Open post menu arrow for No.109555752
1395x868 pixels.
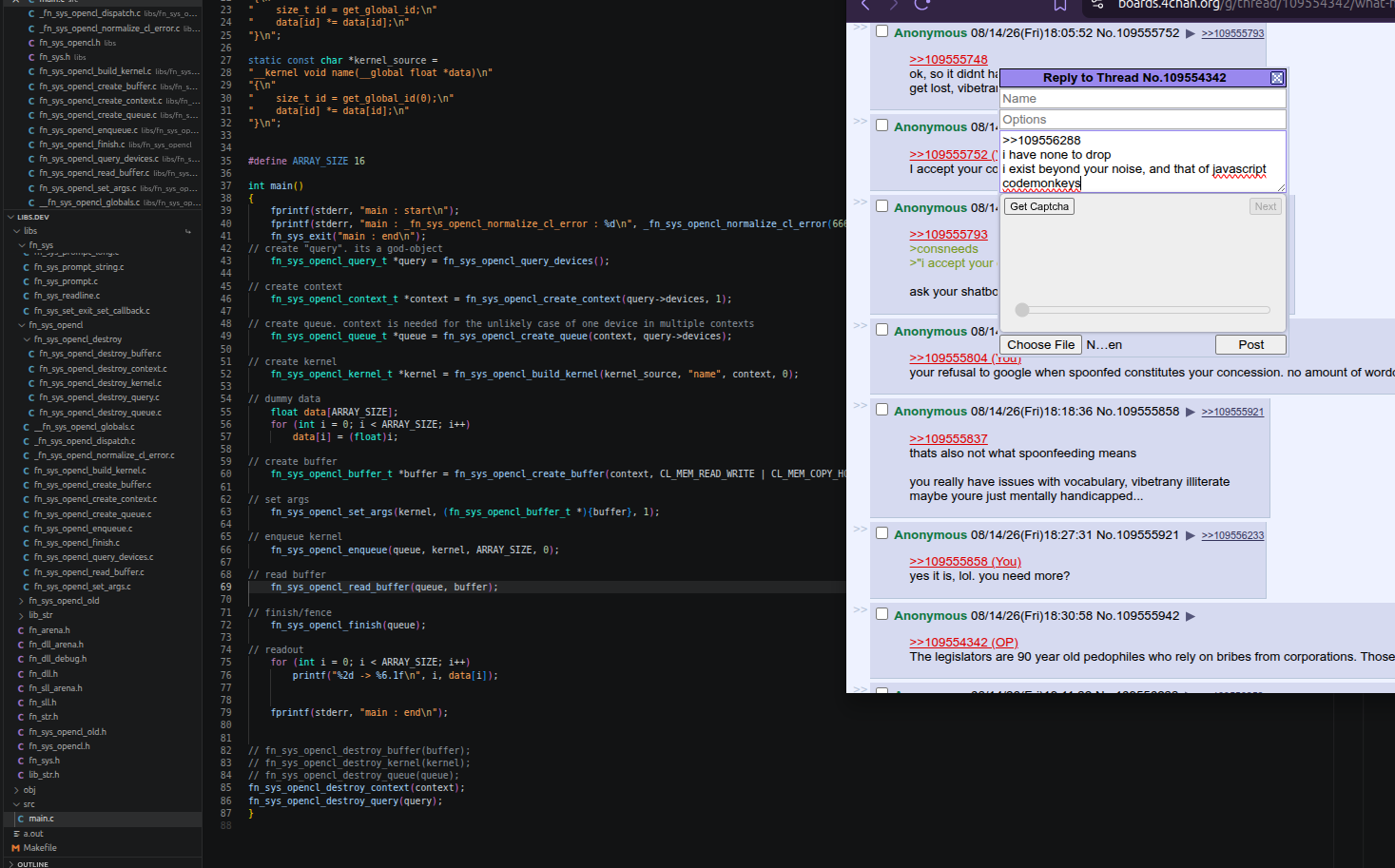click(x=1190, y=33)
